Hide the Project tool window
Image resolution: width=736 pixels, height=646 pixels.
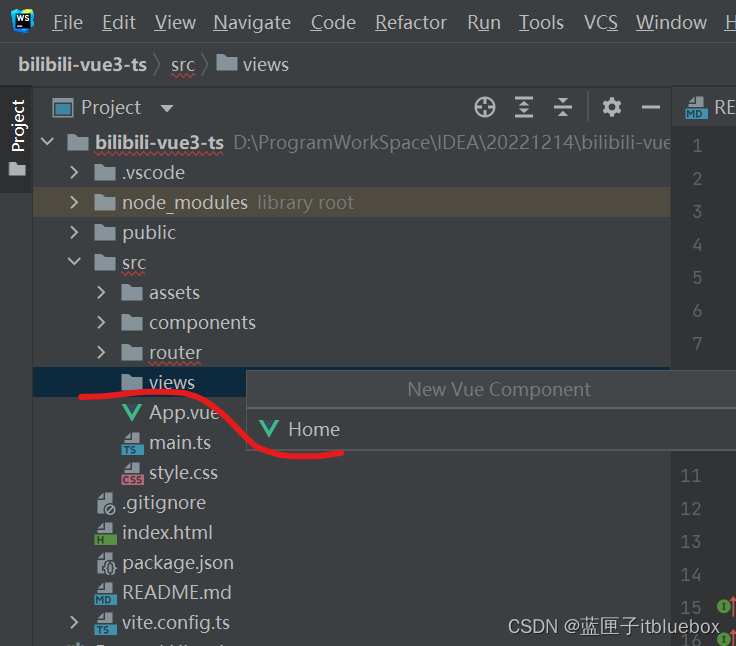click(651, 107)
